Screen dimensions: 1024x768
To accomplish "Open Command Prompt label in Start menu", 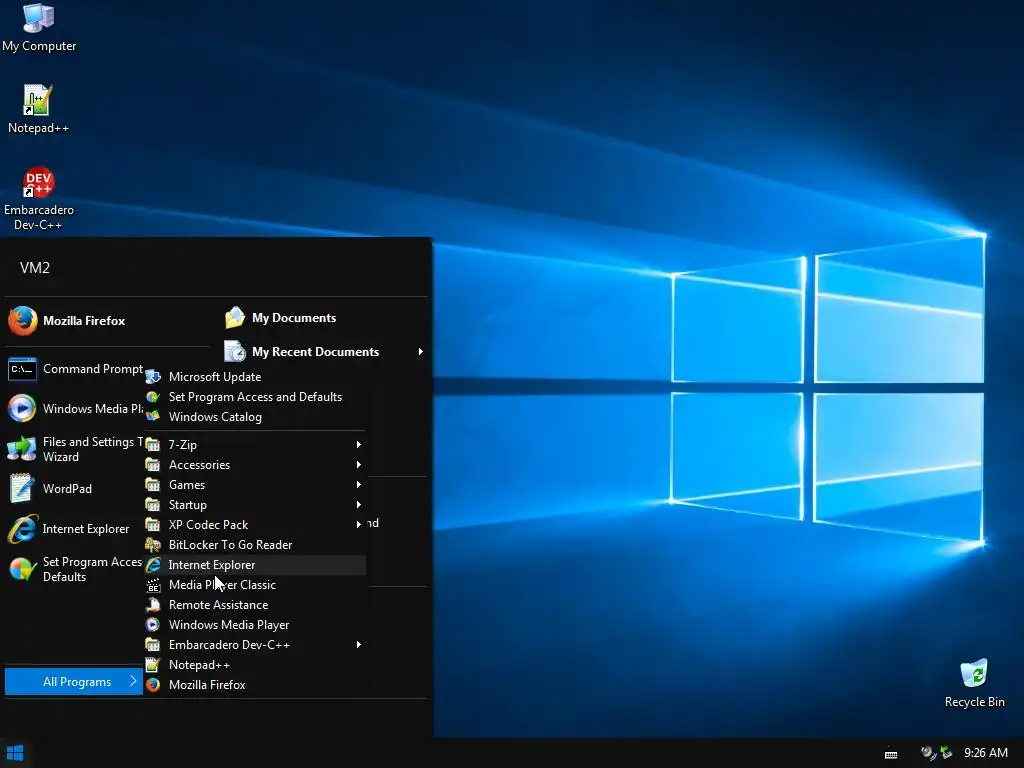I will point(93,369).
